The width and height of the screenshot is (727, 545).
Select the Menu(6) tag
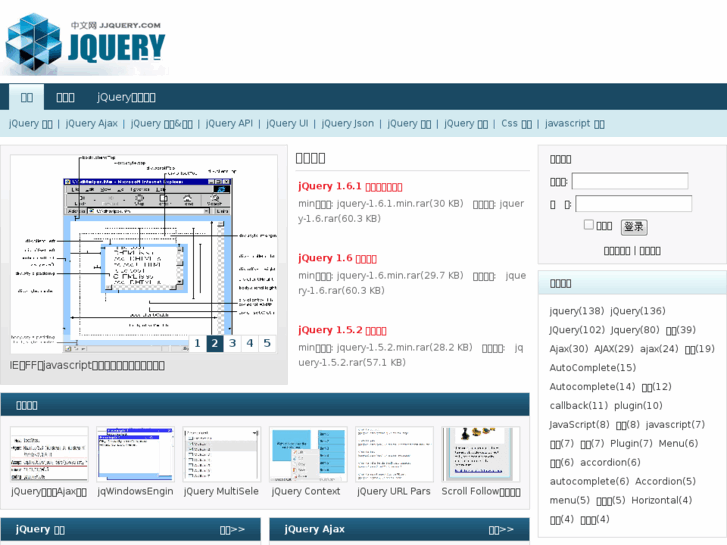pos(678,444)
